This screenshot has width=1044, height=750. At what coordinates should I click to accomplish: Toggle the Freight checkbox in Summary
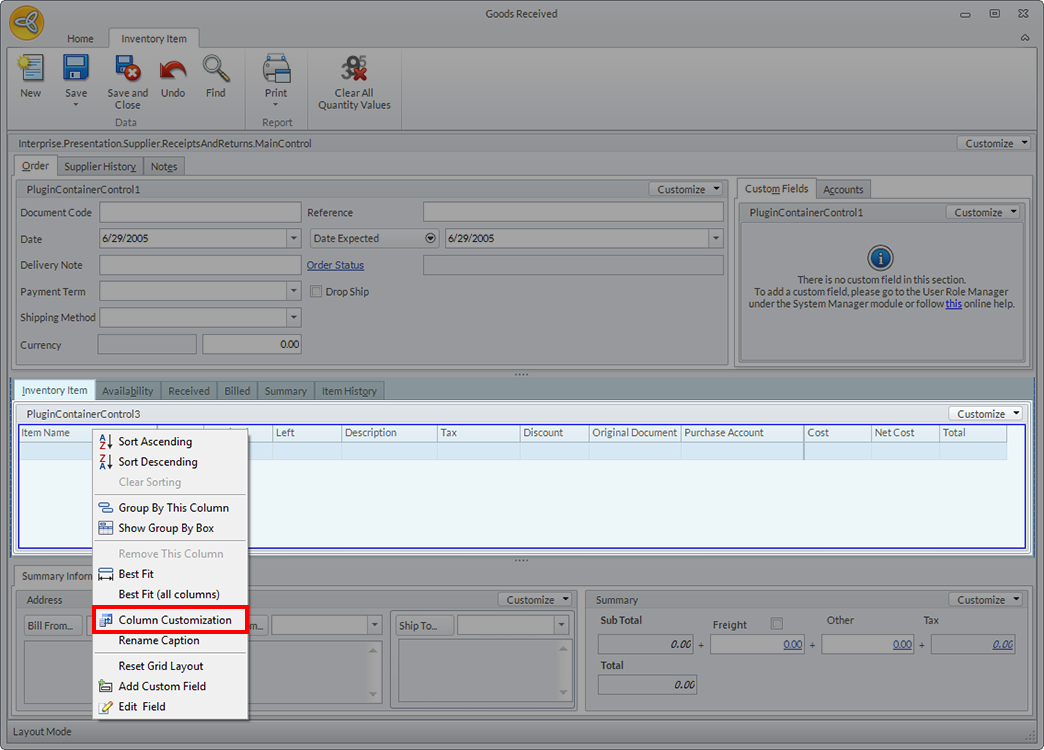point(777,624)
